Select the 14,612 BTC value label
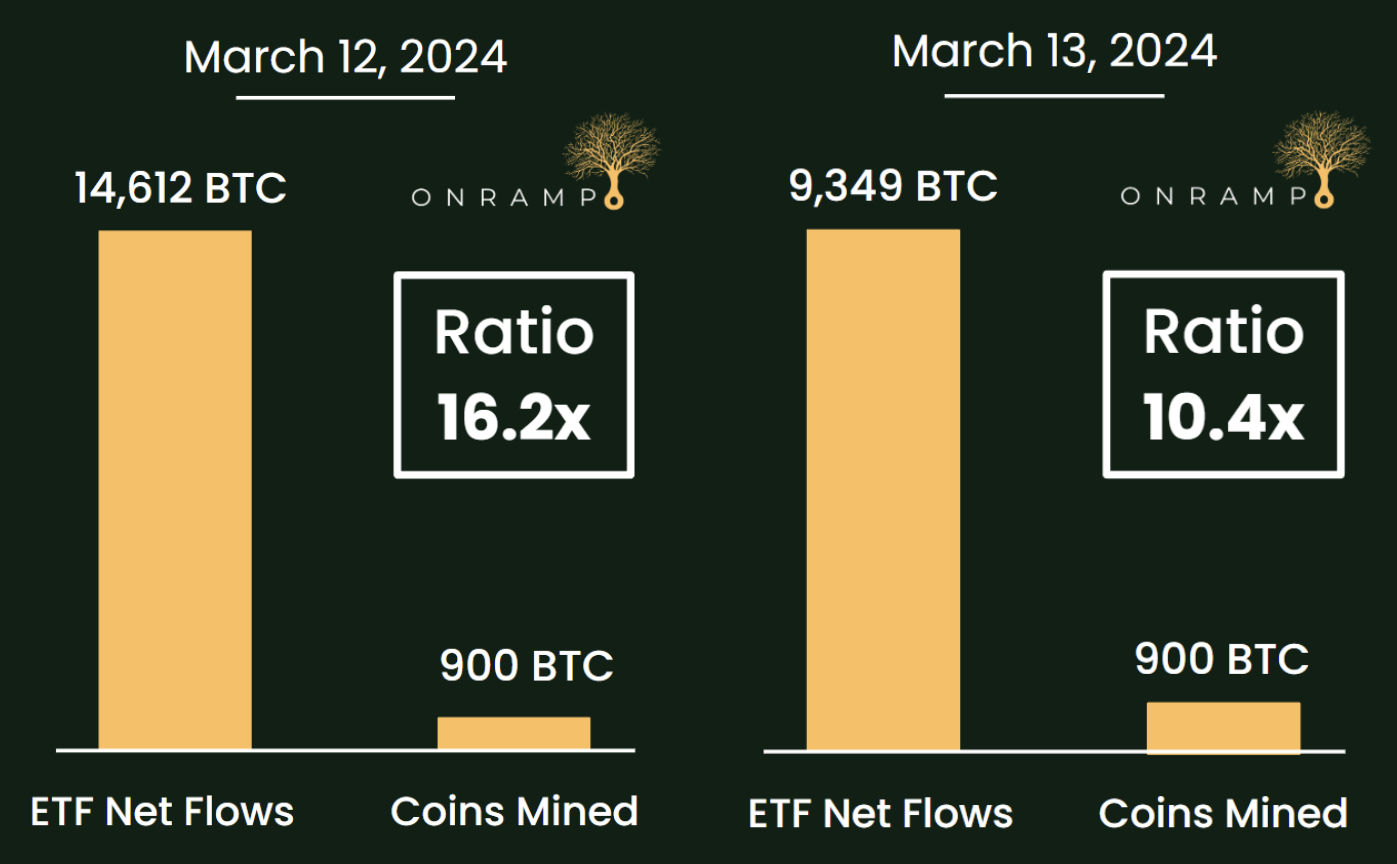 [x=181, y=188]
